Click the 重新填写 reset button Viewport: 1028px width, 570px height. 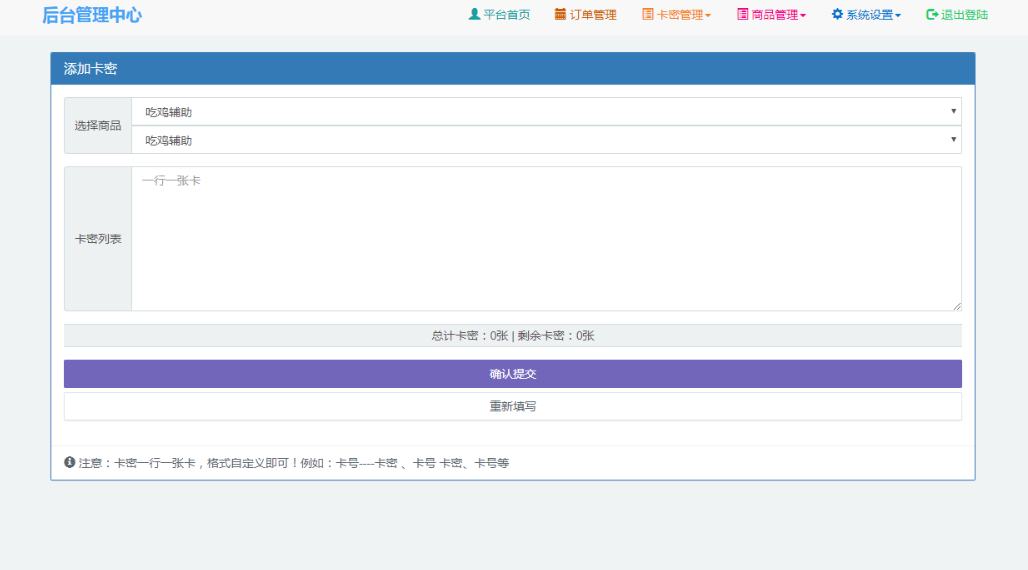pyautogui.click(x=512, y=407)
